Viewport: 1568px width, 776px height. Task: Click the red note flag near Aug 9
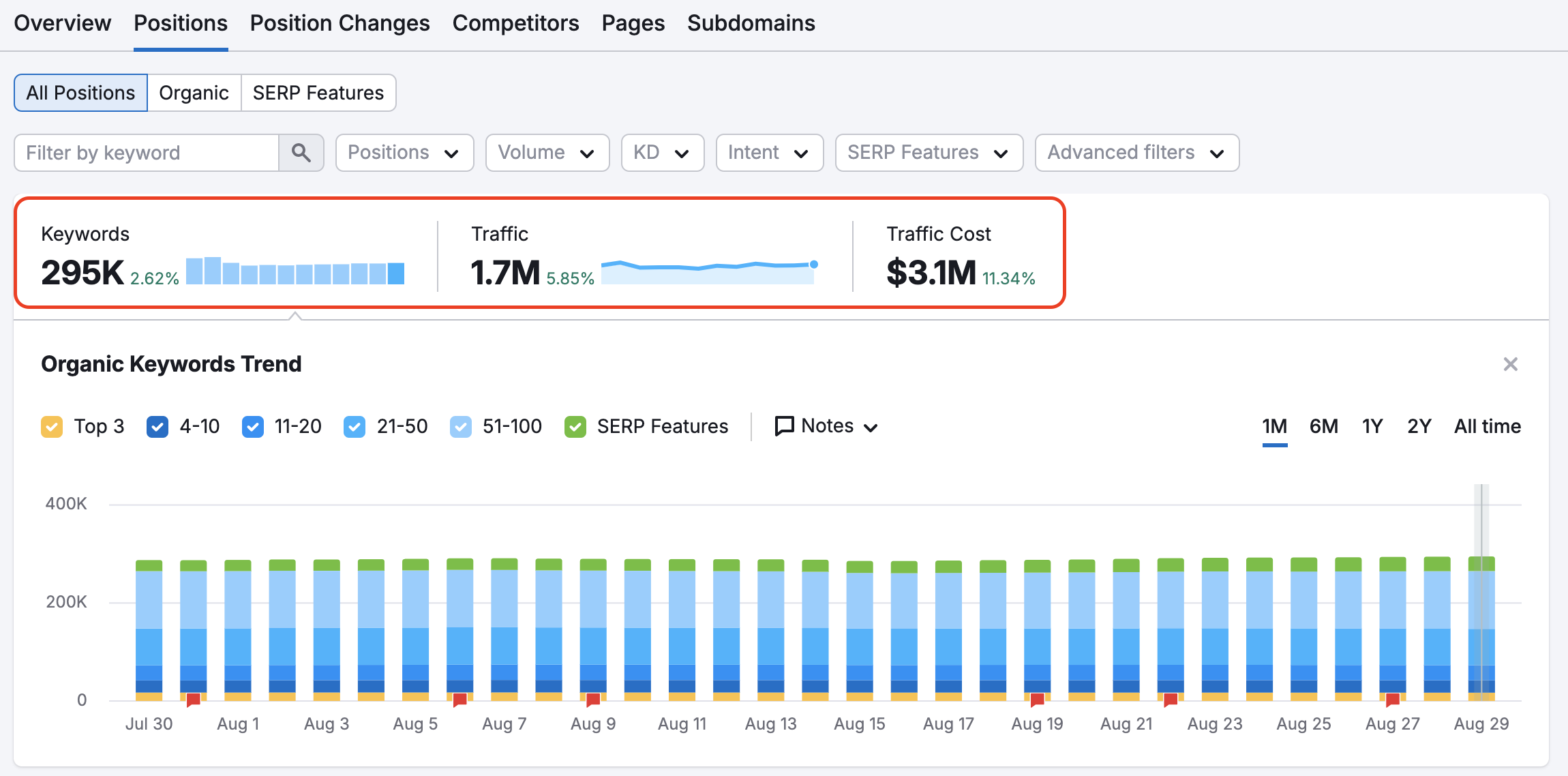[x=593, y=699]
